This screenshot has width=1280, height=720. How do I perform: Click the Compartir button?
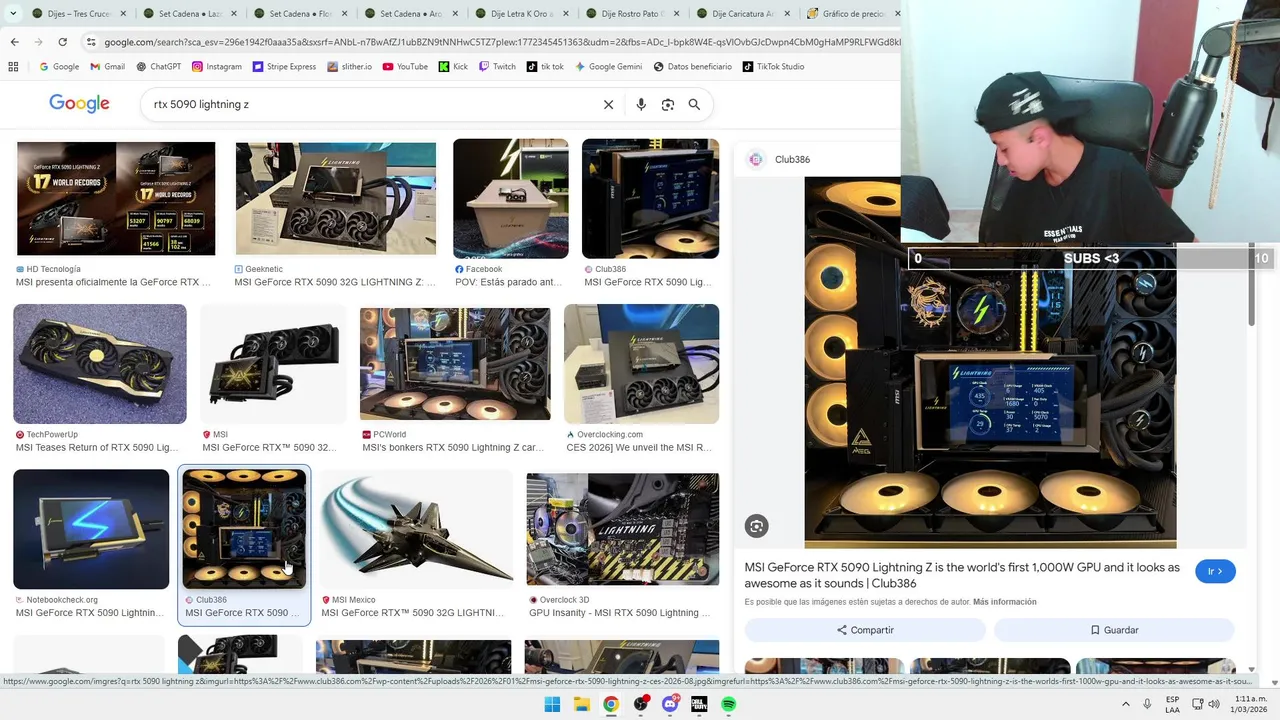[865, 630]
